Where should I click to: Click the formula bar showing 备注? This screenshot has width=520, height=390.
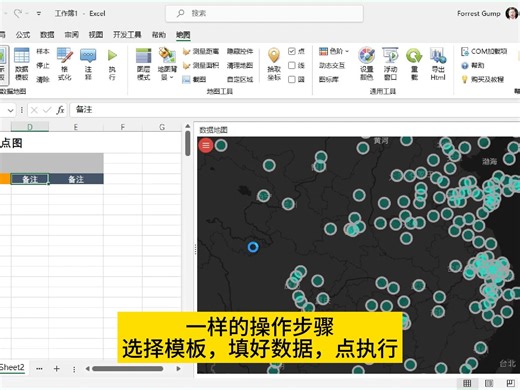coord(295,110)
